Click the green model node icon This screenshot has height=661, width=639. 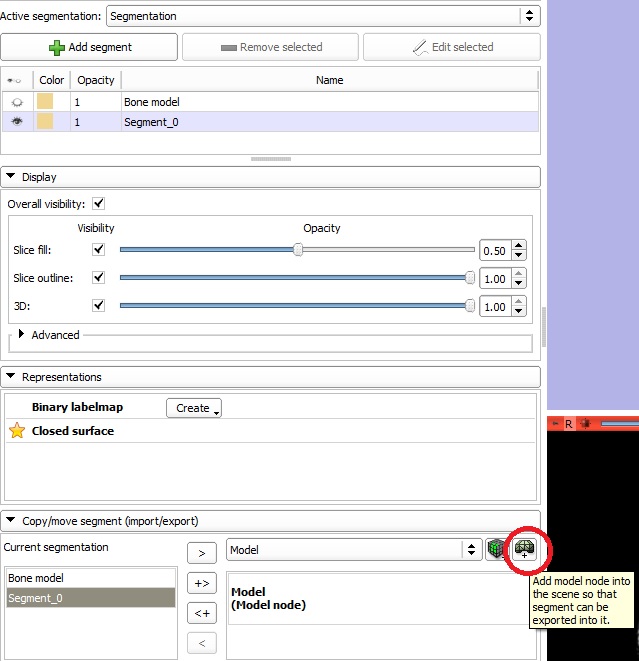click(496, 549)
